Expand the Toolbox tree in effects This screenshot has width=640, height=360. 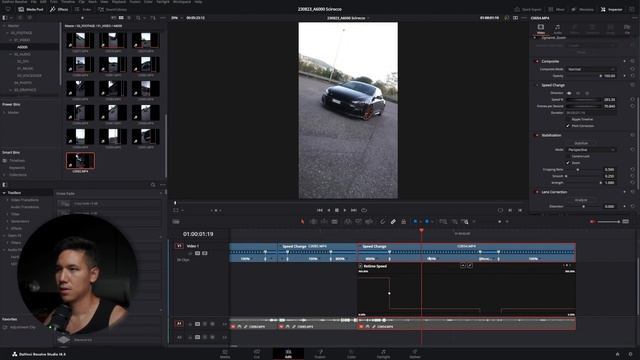[4, 193]
